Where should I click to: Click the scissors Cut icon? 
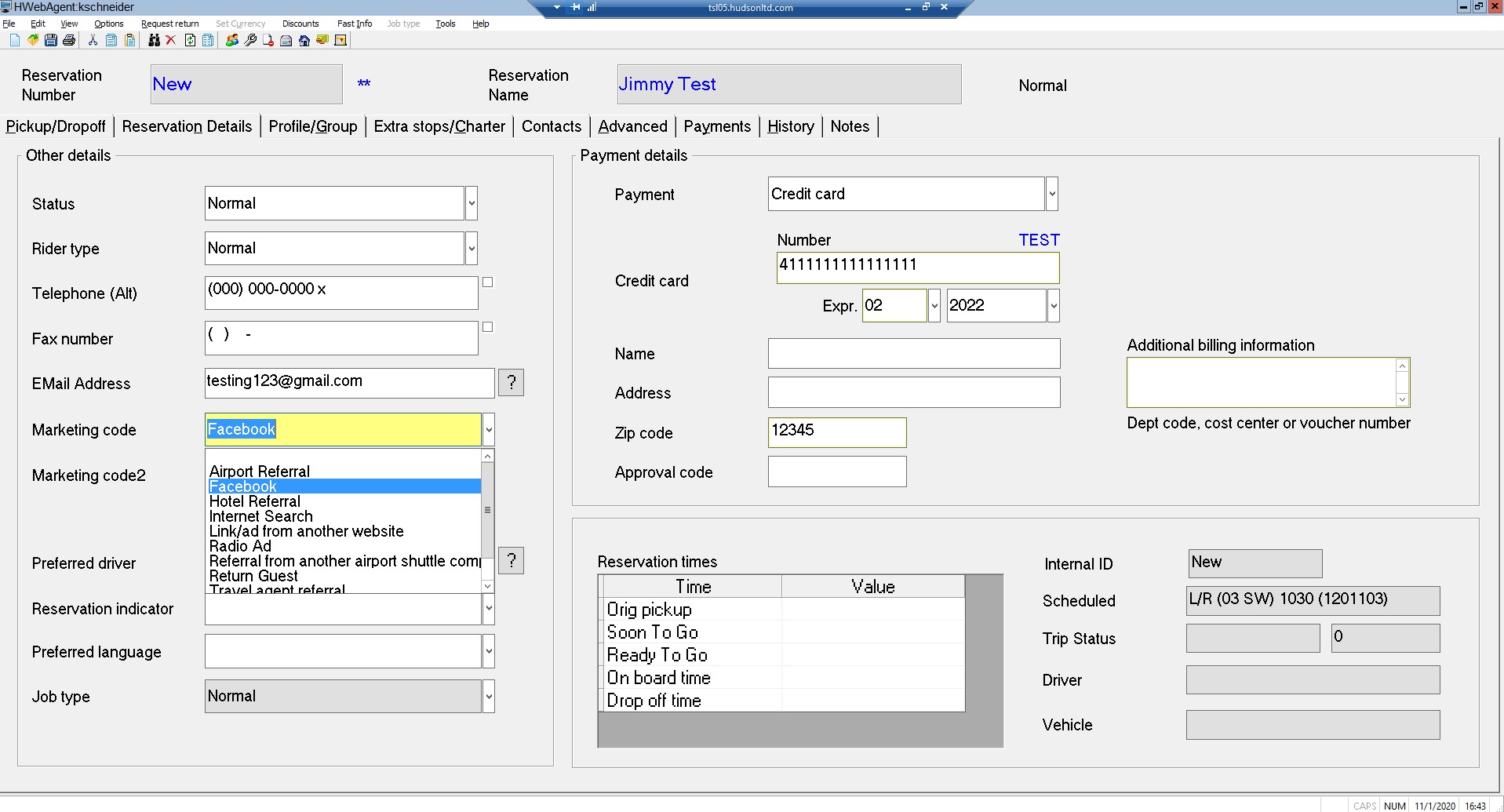point(93,40)
